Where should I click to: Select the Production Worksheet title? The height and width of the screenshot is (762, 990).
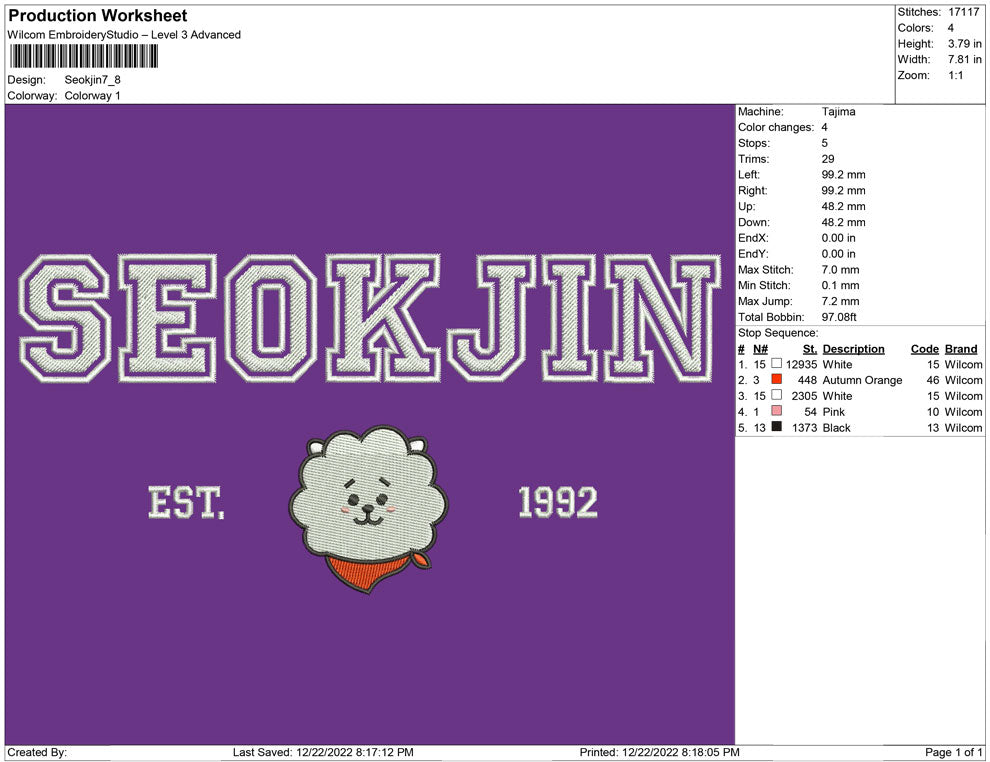97,16
